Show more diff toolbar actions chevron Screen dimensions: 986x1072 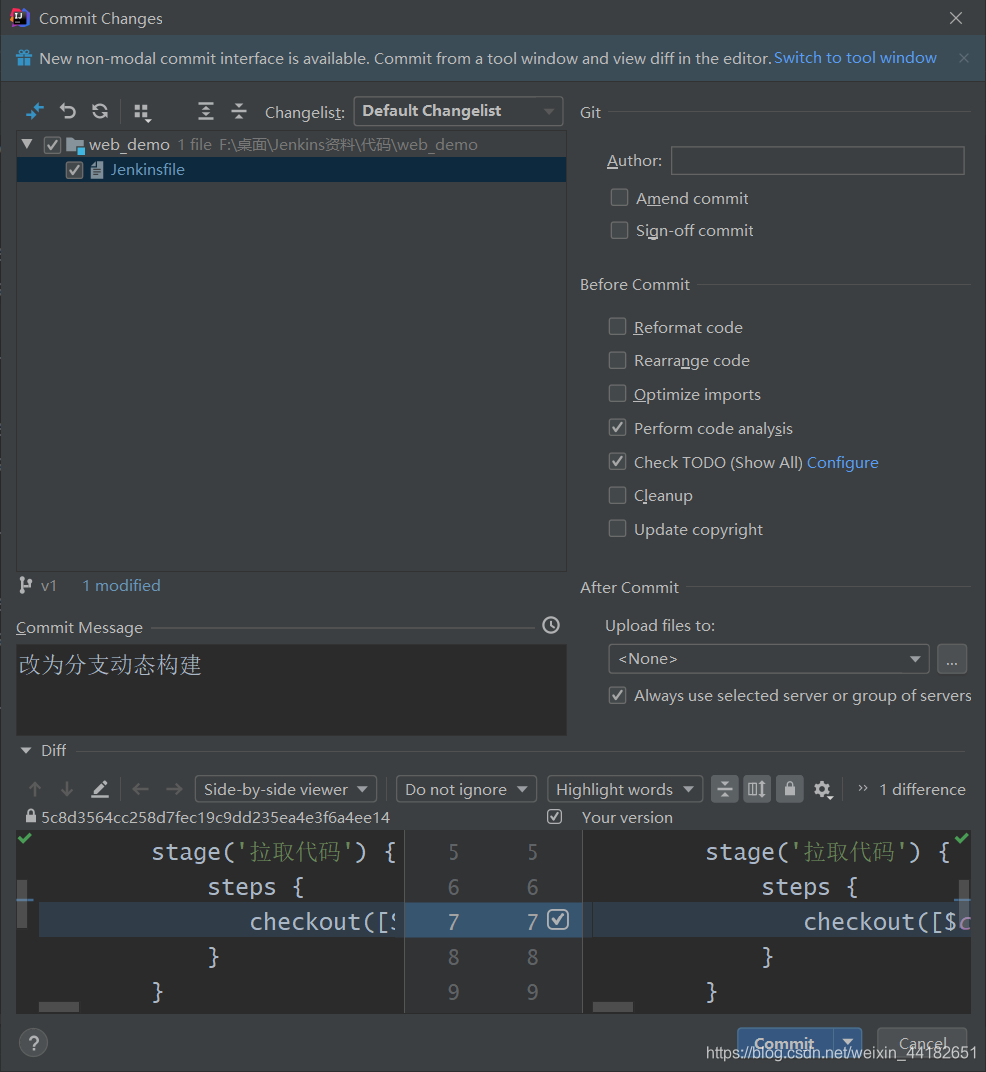pyautogui.click(x=863, y=788)
